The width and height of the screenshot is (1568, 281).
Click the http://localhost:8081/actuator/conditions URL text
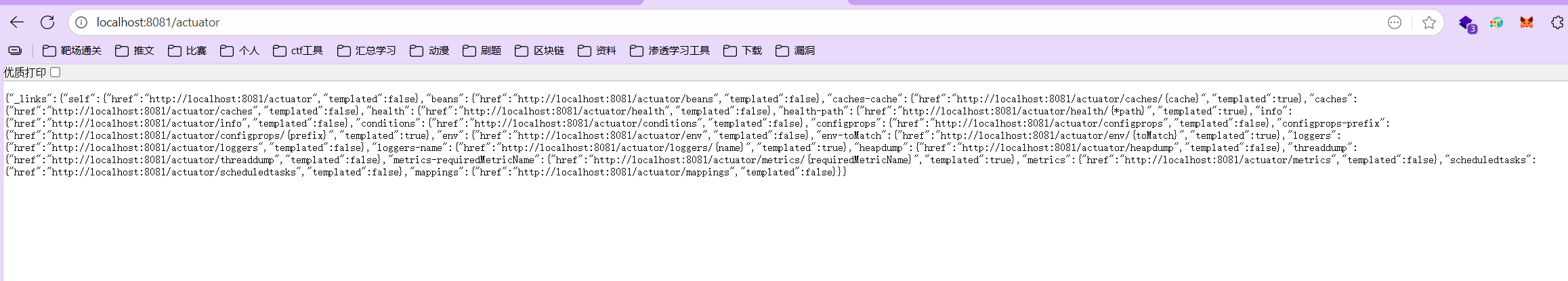(585, 123)
